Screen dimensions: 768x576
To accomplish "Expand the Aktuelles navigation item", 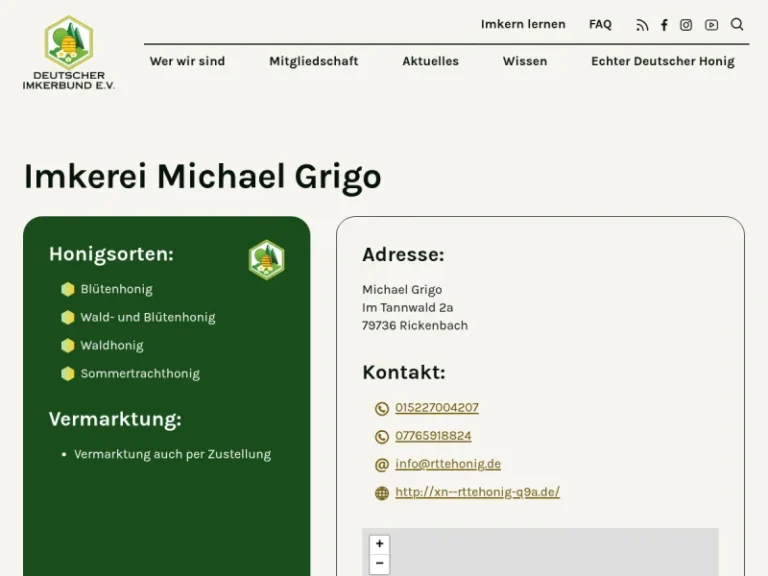I will pos(430,61).
